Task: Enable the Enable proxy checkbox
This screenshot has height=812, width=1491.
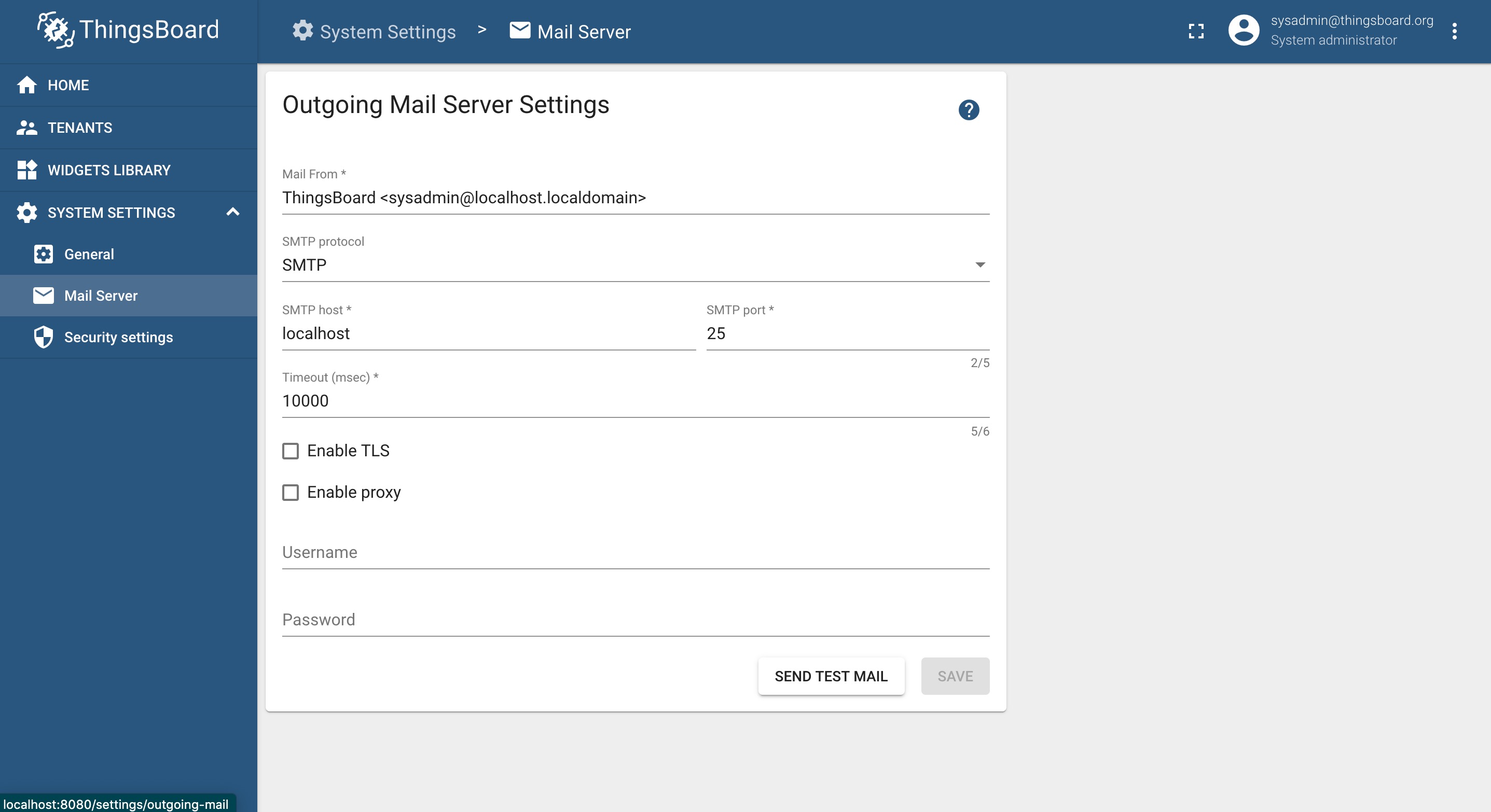Action: click(x=290, y=492)
